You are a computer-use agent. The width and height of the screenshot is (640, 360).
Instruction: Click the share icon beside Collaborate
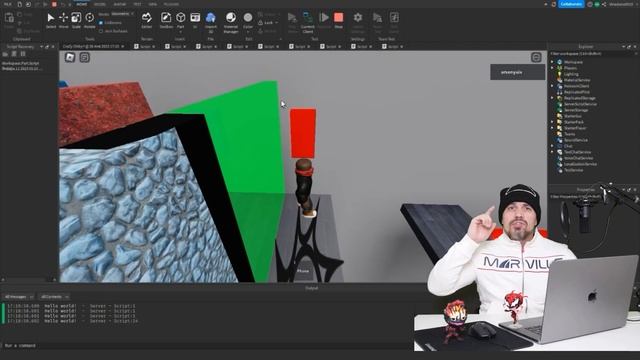(x=604, y=4)
